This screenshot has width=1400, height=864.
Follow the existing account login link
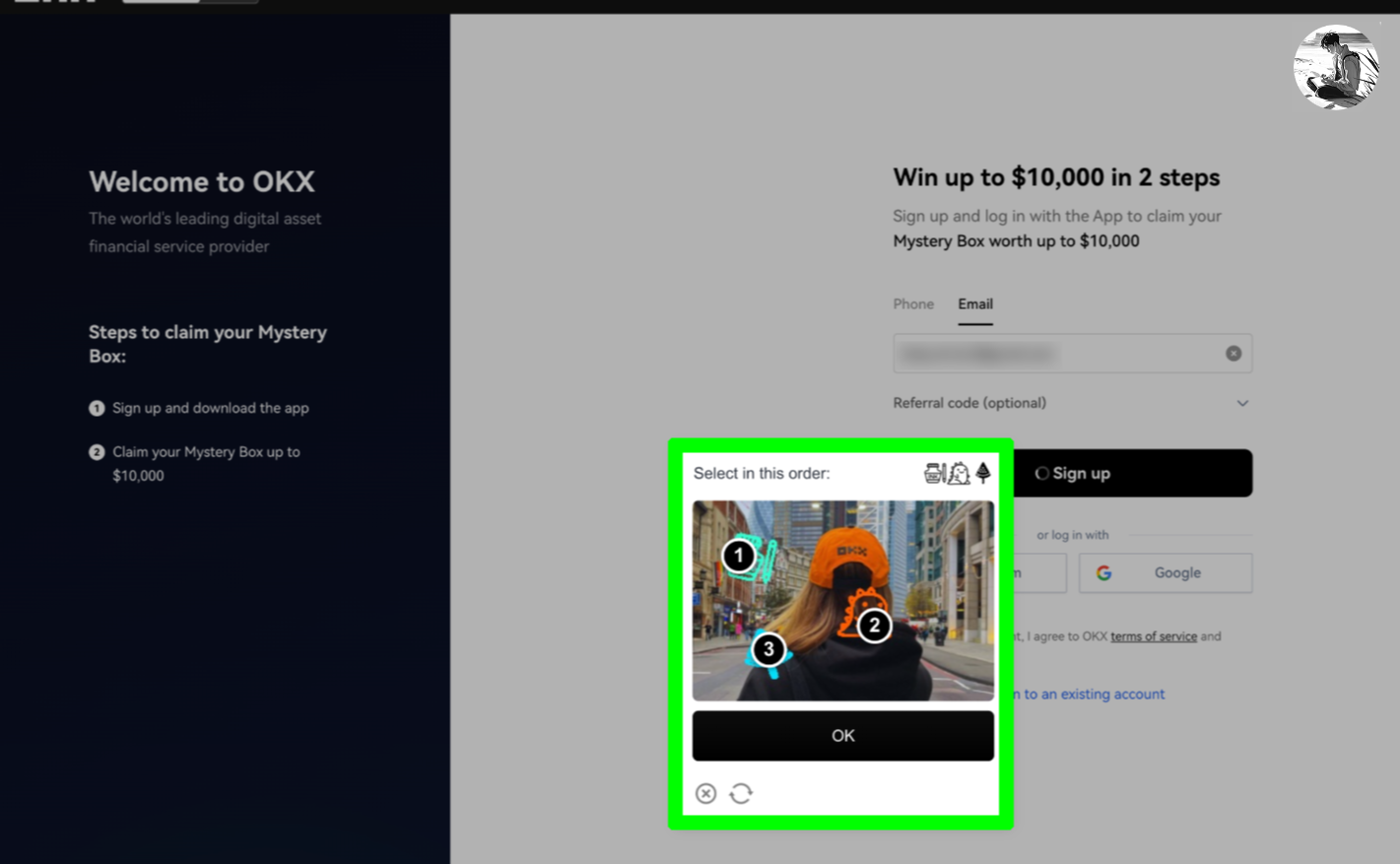(1089, 694)
